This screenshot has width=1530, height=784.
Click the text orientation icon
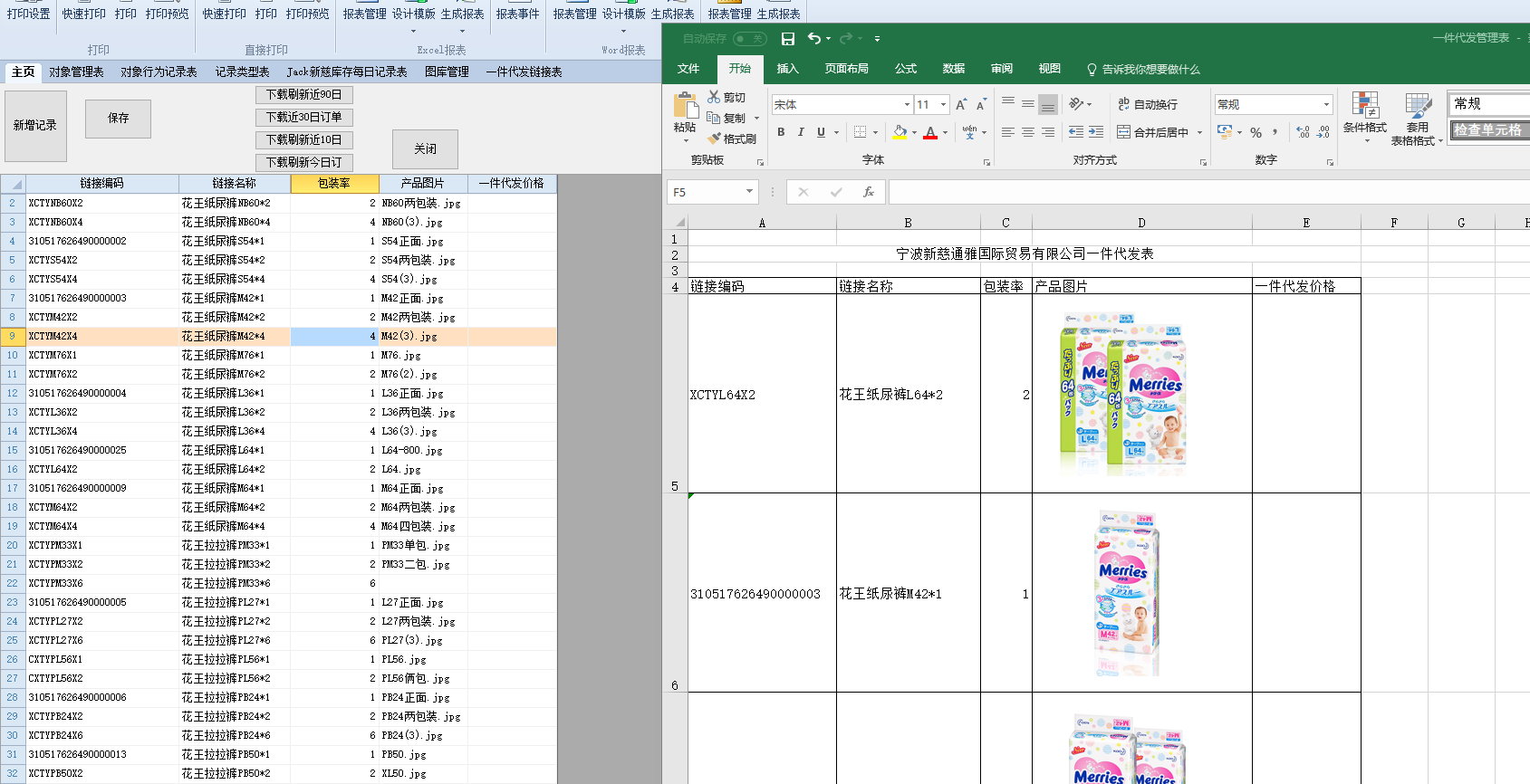[1077, 104]
